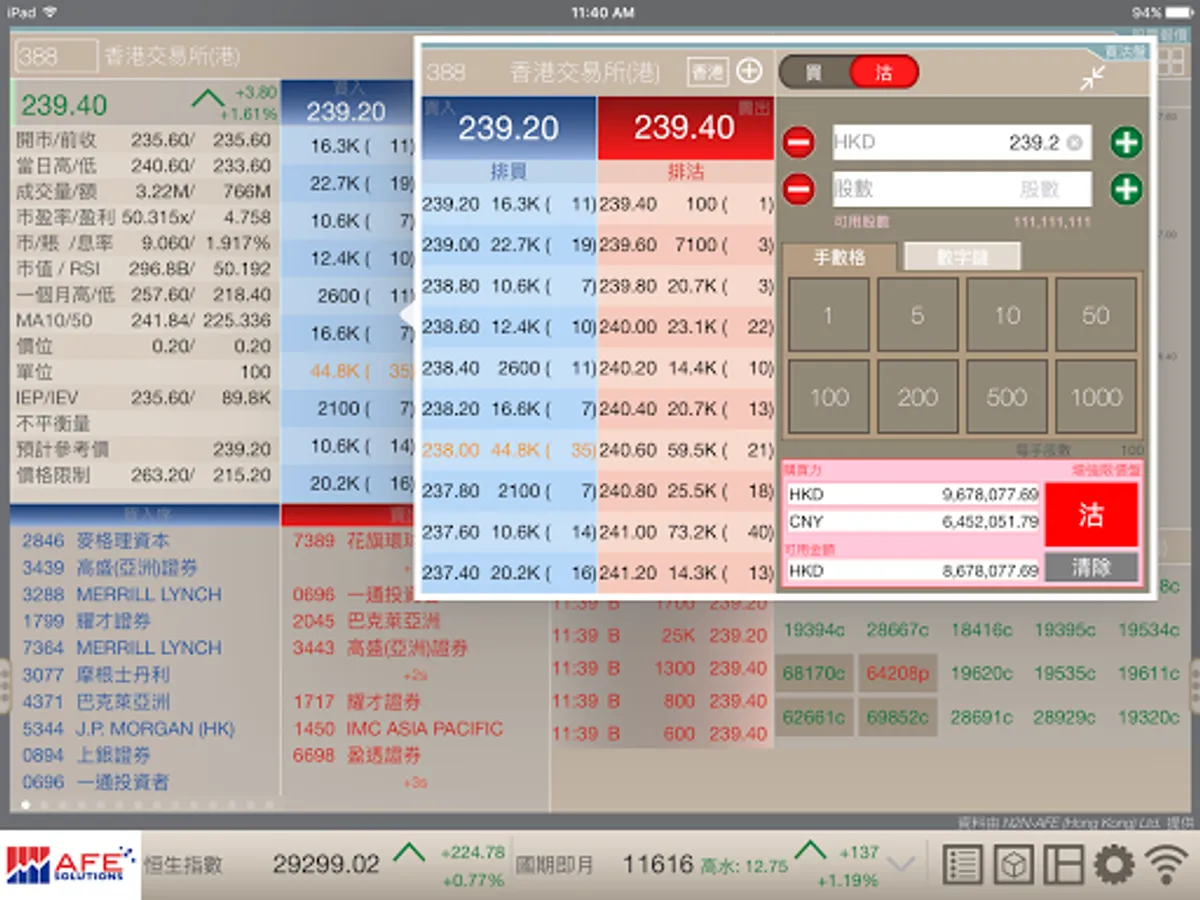Select bid row 238.80 10.6K
Screen dimensions: 1200x900
click(508, 286)
